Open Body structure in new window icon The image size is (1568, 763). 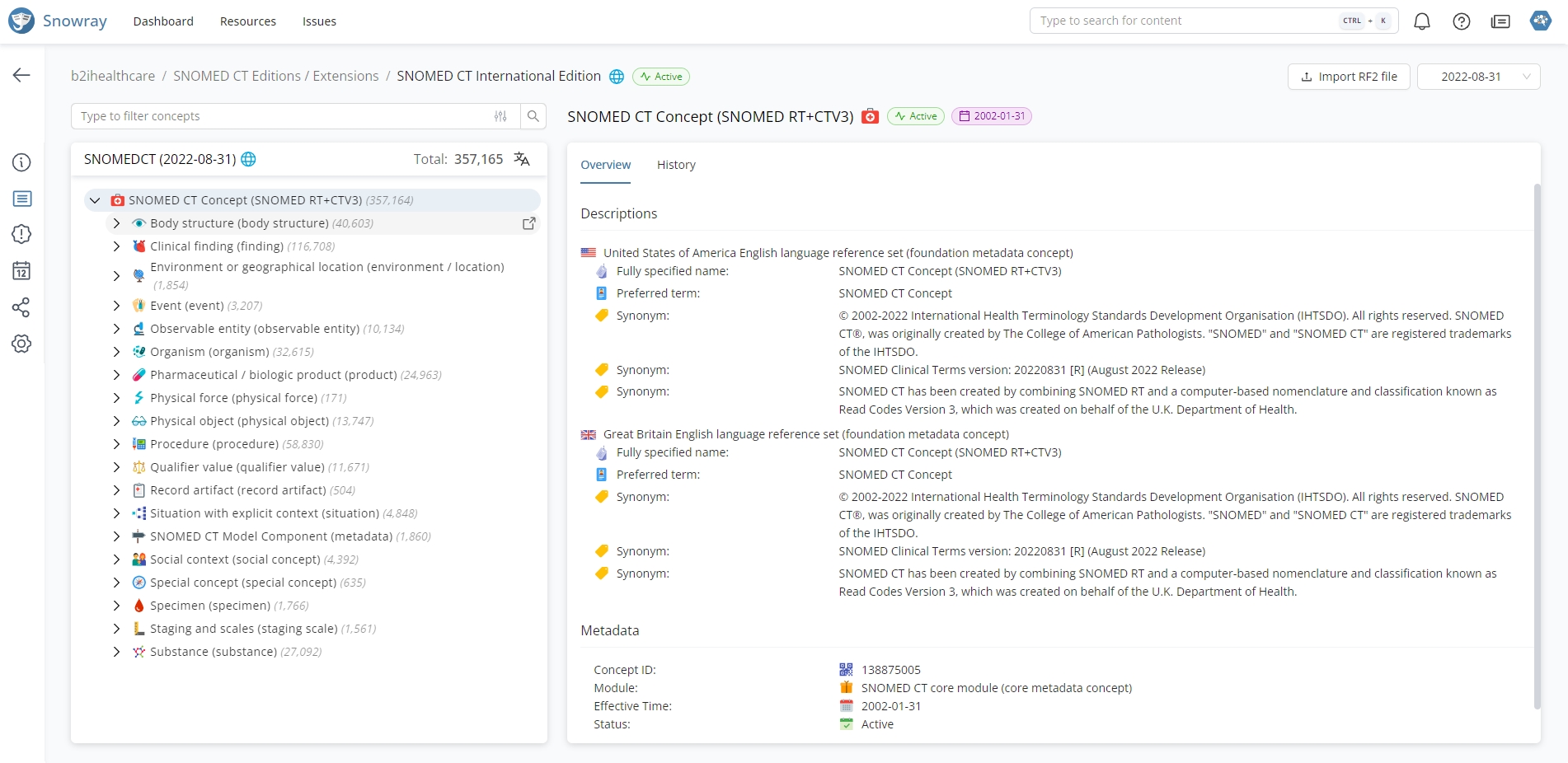[529, 223]
